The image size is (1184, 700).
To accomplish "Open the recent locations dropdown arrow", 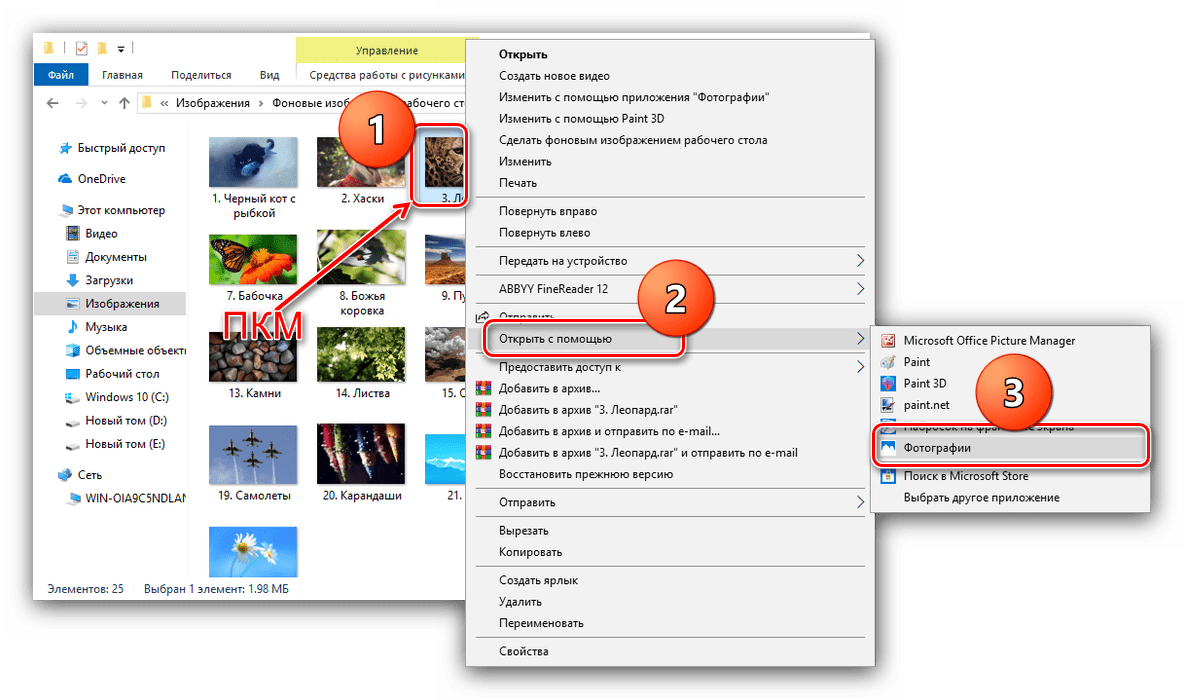I will tap(104, 103).
